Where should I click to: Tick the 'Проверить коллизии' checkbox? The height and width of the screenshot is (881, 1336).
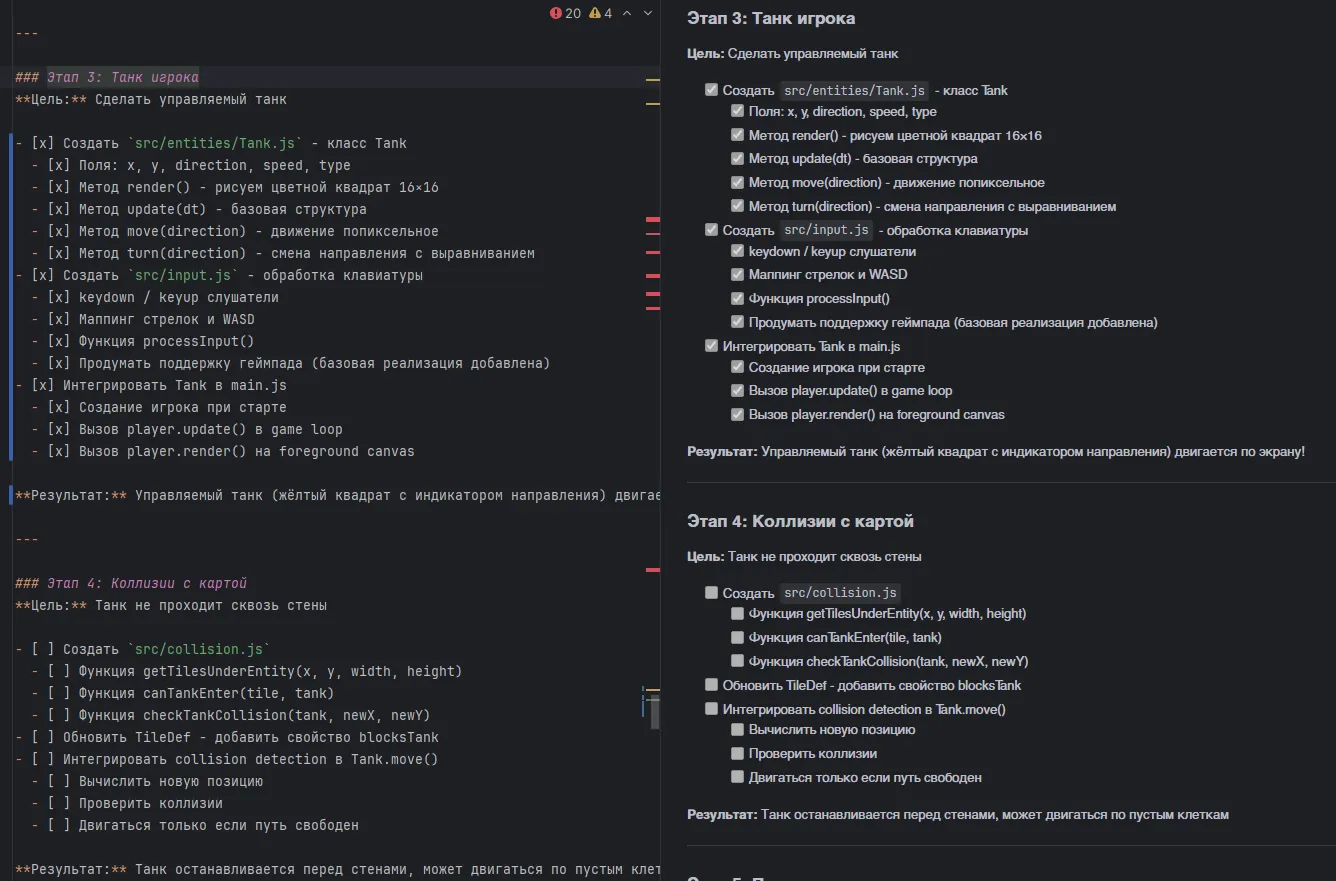(x=738, y=753)
